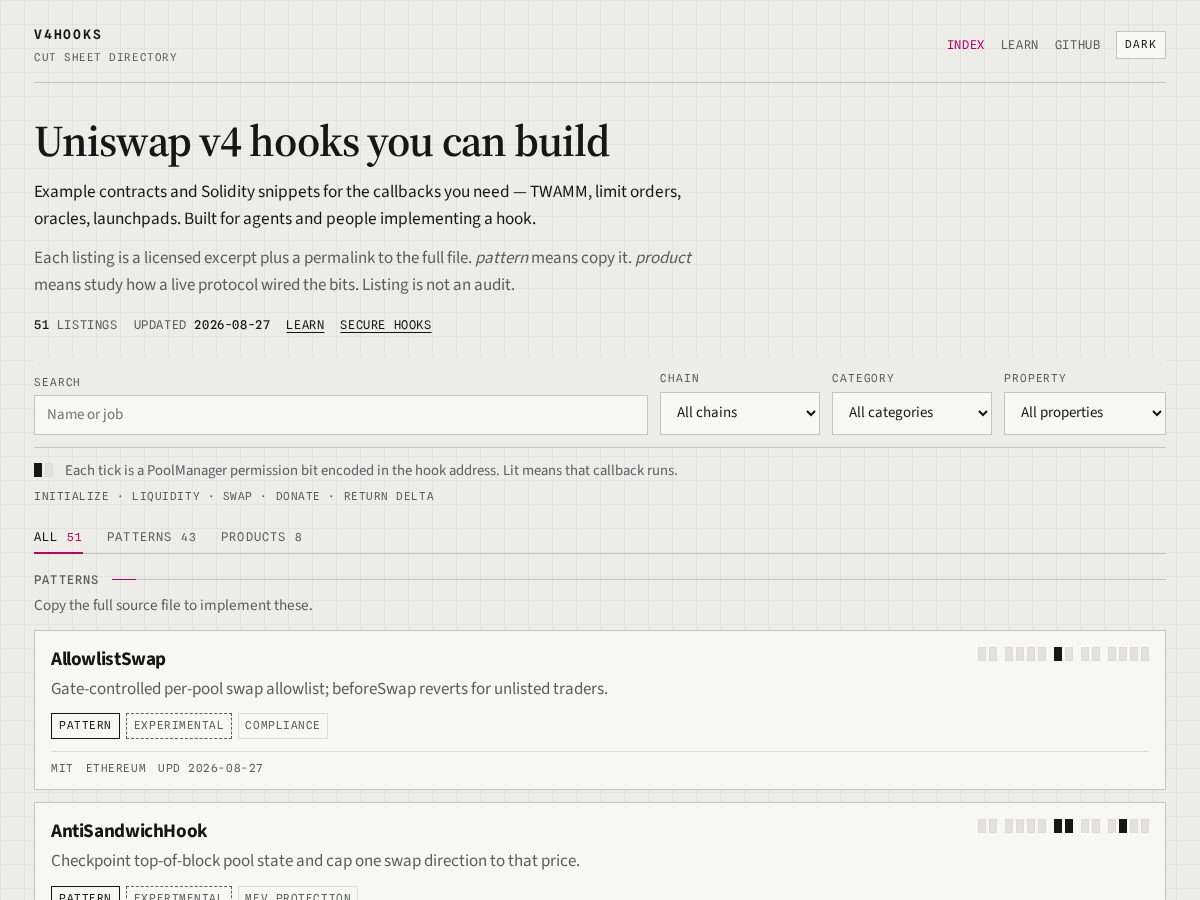Viewport: 1200px width, 900px height.
Task: Open the GITHUB nav link
Action: point(1077,45)
